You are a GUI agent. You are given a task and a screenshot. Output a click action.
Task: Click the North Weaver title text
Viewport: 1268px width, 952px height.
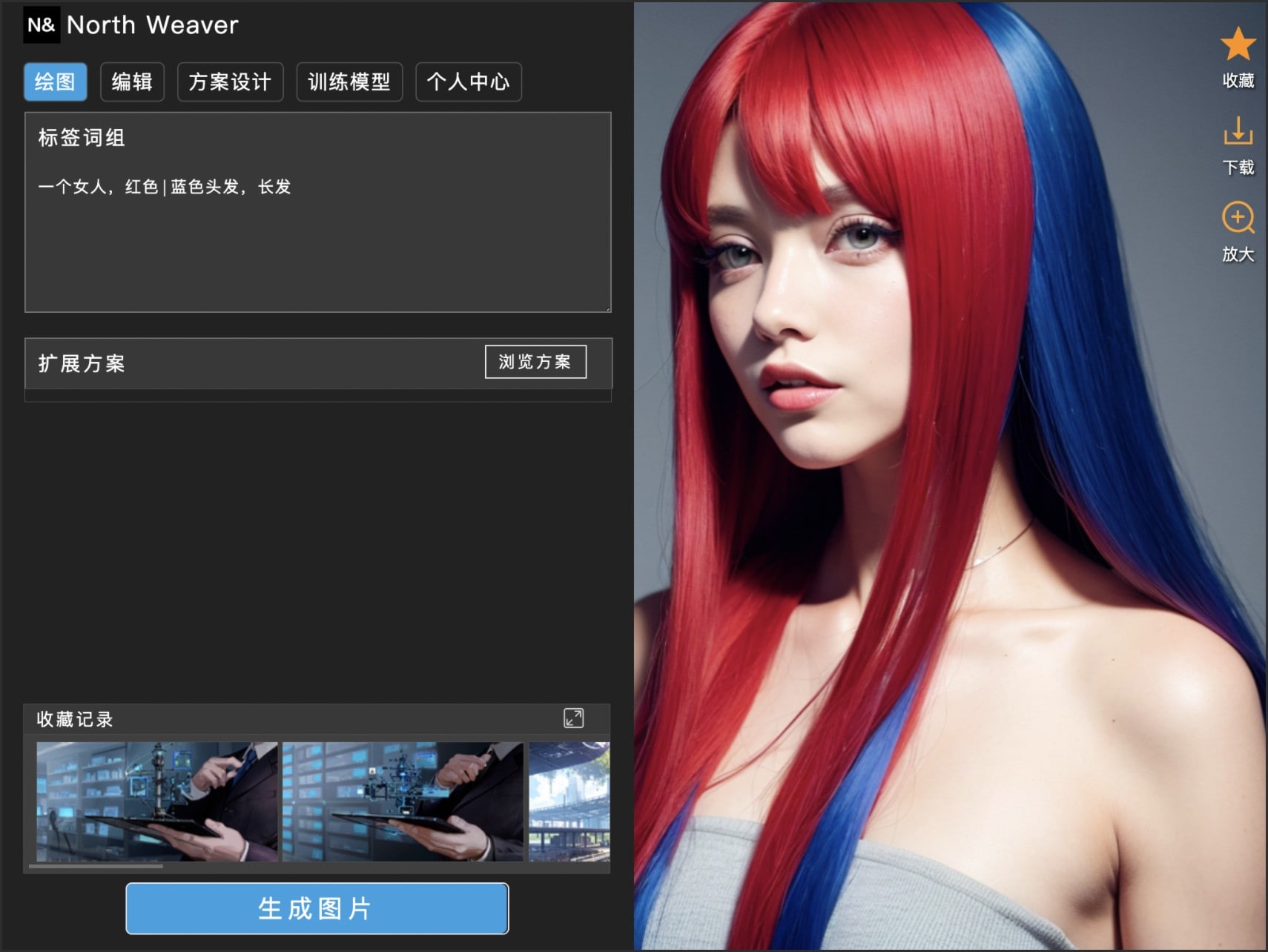pos(152,25)
